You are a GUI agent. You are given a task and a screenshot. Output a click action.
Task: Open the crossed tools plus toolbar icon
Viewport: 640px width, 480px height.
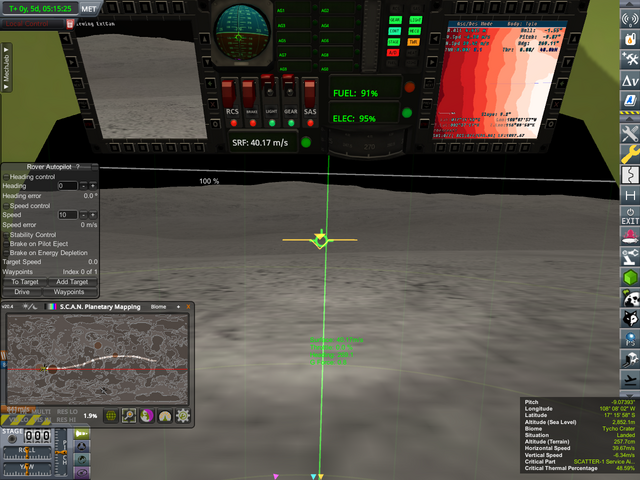point(630,59)
